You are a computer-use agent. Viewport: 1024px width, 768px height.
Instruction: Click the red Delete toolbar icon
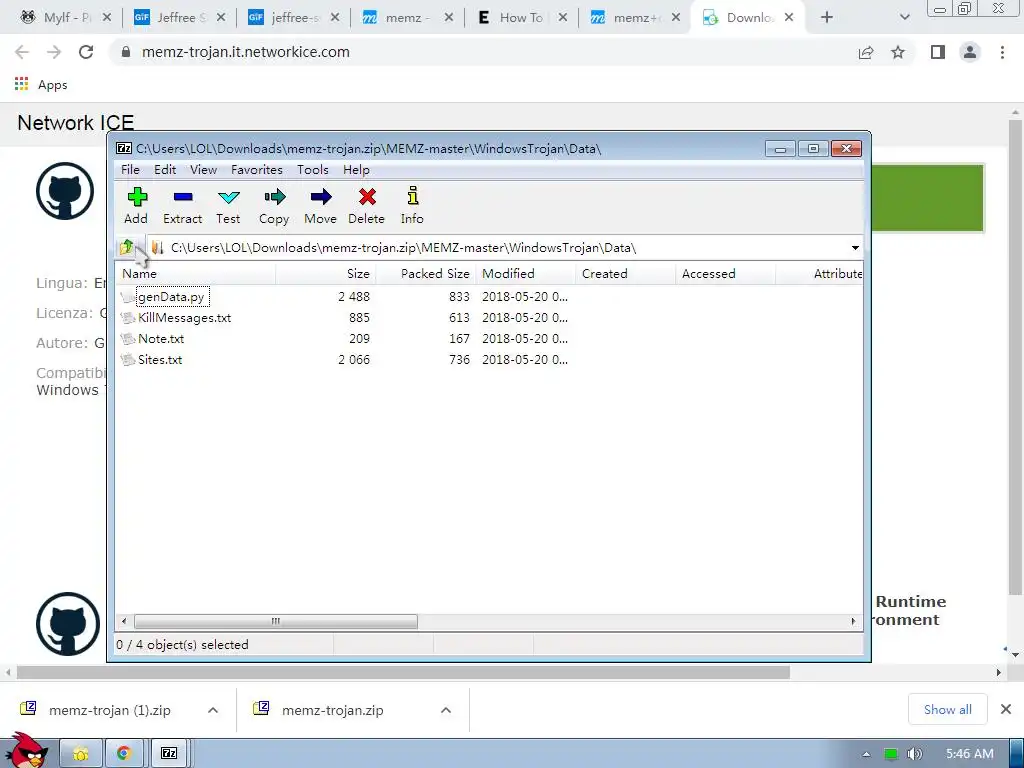pyautogui.click(x=366, y=206)
